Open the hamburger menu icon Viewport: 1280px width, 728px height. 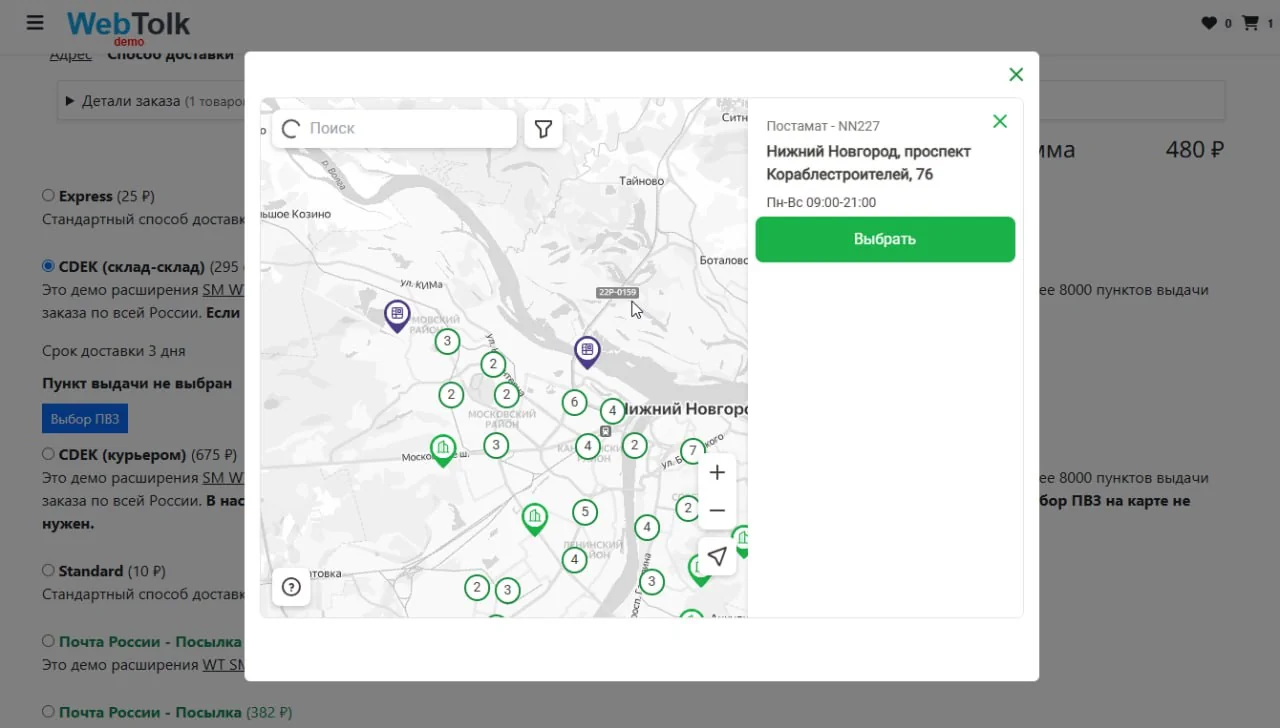coord(35,22)
